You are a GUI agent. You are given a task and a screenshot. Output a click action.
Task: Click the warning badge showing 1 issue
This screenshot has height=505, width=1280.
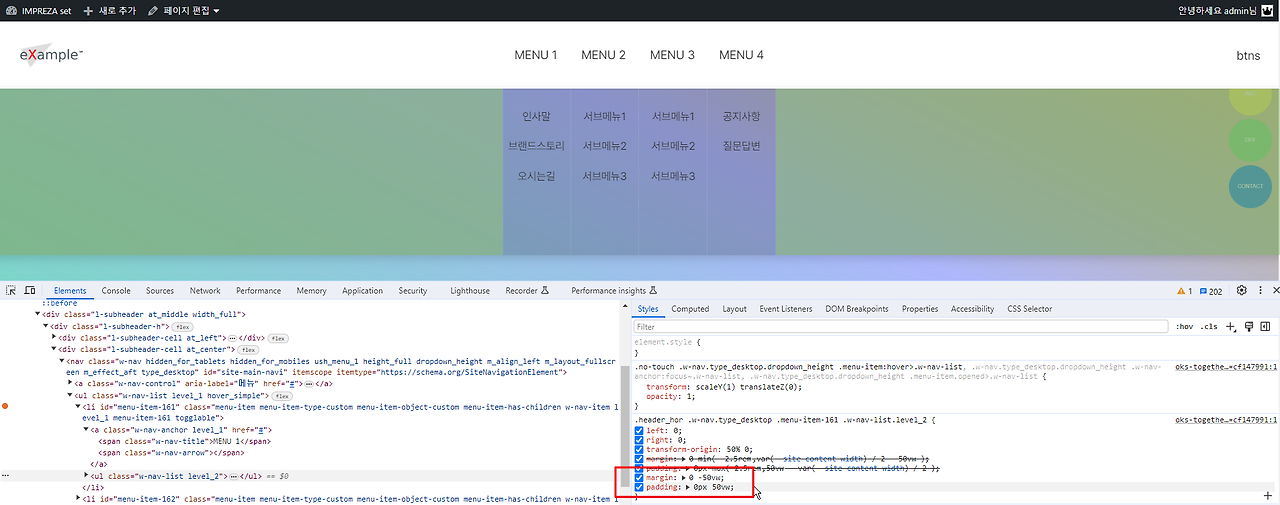pyautogui.click(x=1185, y=291)
